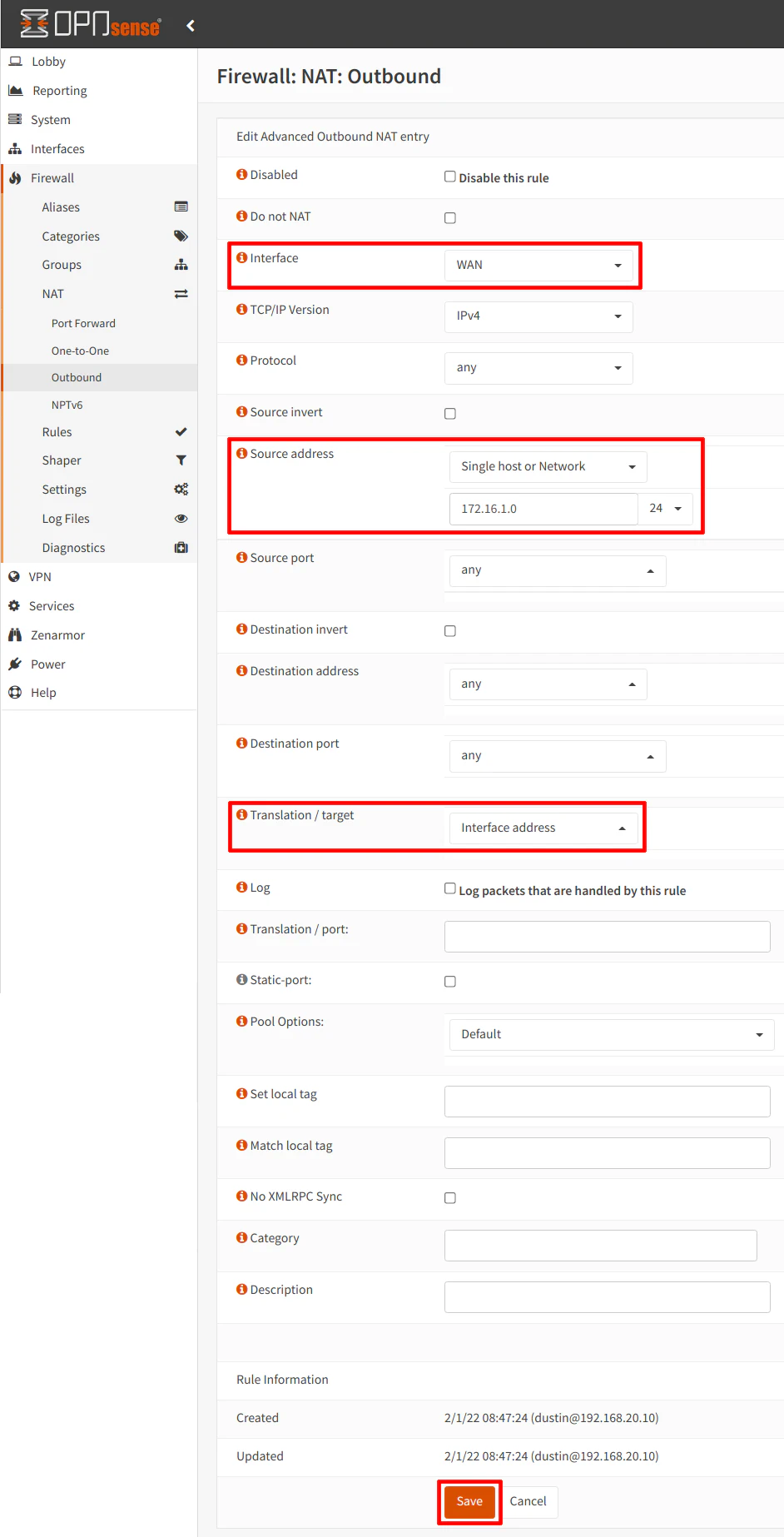The height and width of the screenshot is (1537, 784).
Task: Click the OPNsense logo
Action: 90,24
